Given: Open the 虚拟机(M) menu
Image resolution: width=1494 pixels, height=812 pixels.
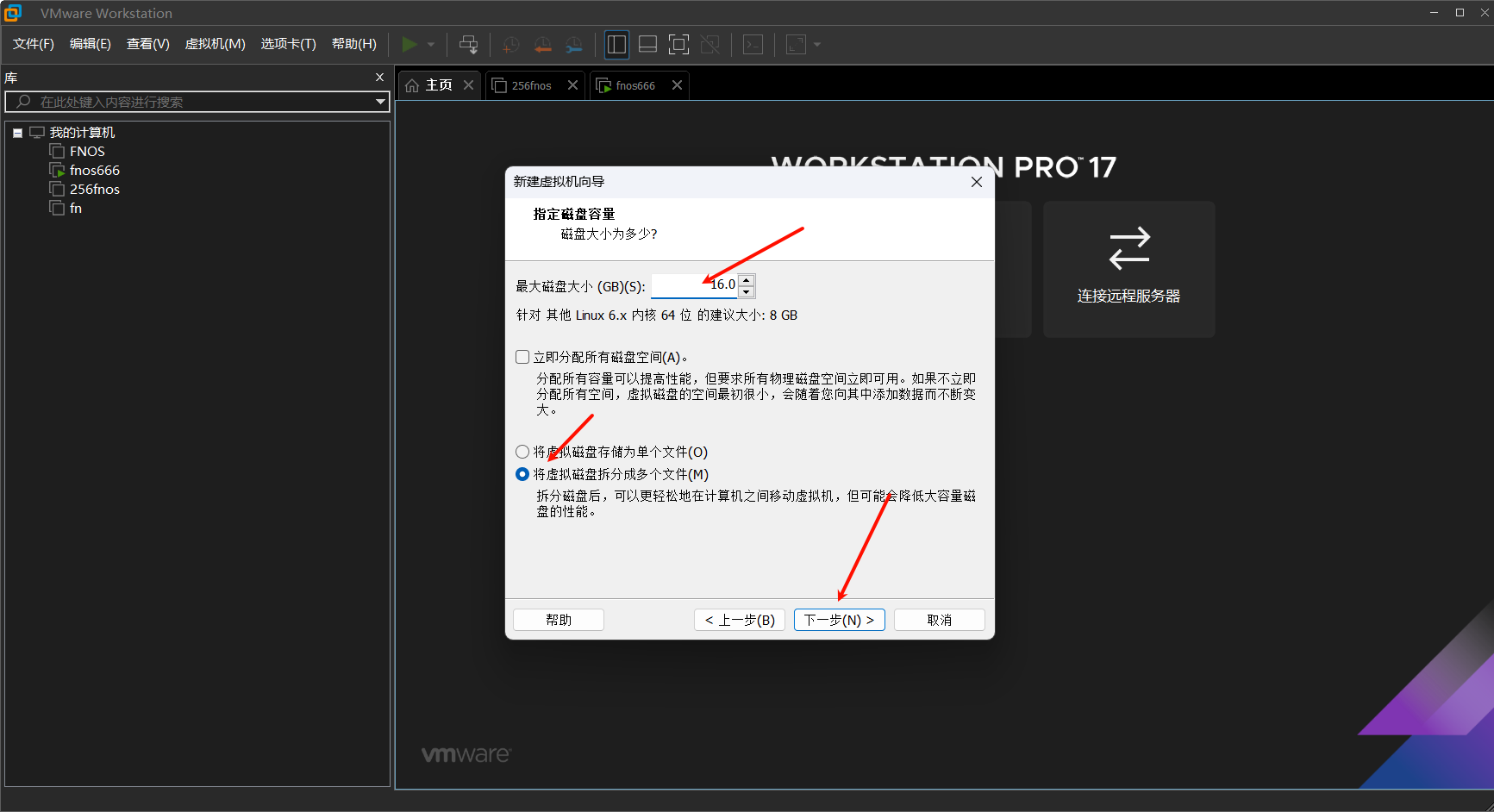Looking at the screenshot, I should 216,44.
